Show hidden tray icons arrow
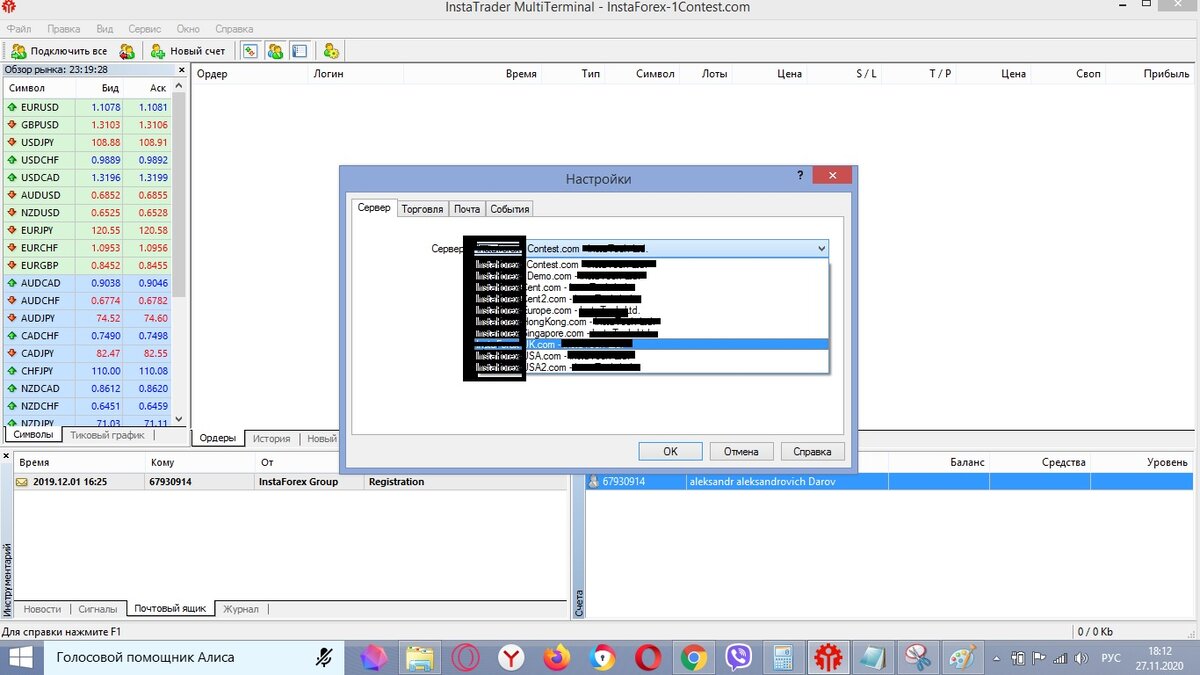 click(997, 658)
